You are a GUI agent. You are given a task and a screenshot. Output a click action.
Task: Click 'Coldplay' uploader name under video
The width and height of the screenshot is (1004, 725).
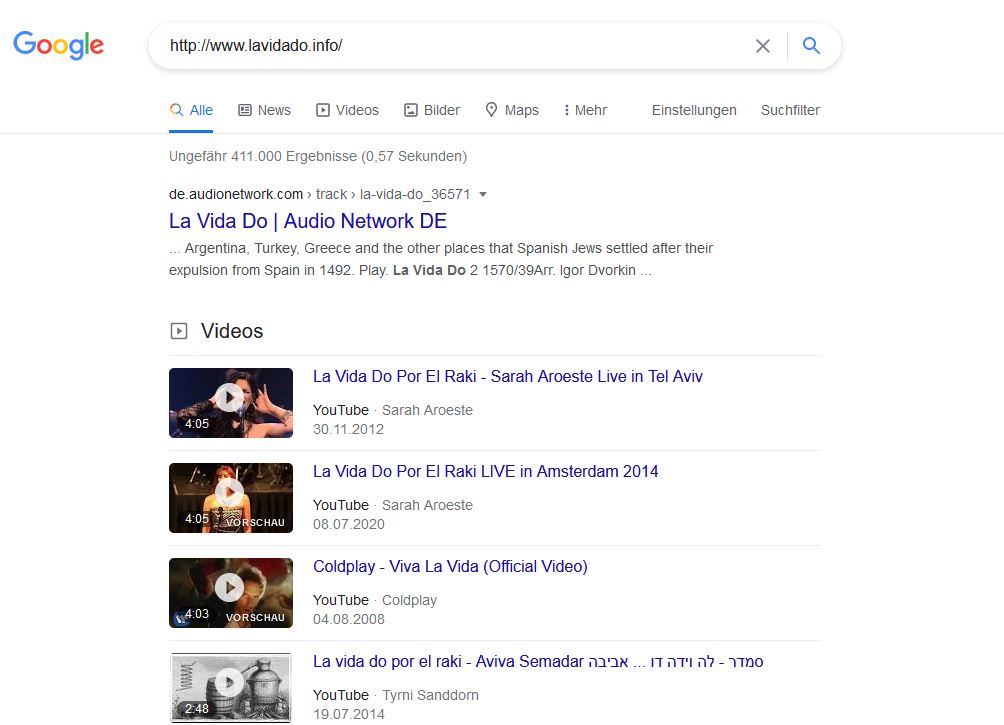[409, 600]
